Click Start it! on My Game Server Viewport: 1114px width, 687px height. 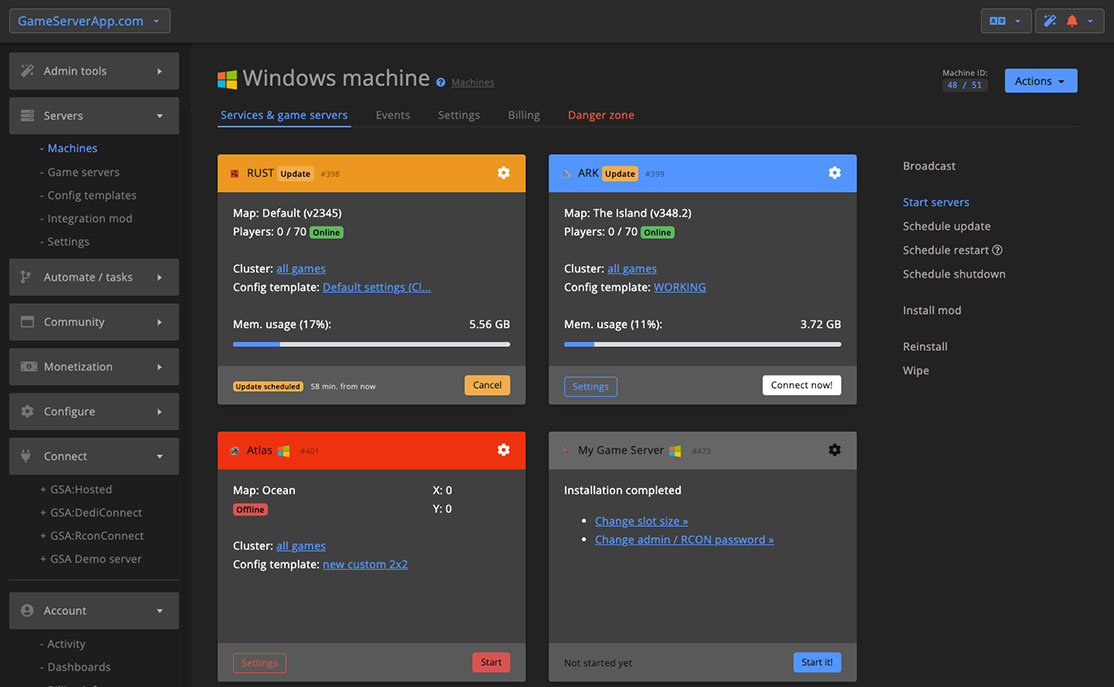[x=817, y=662]
